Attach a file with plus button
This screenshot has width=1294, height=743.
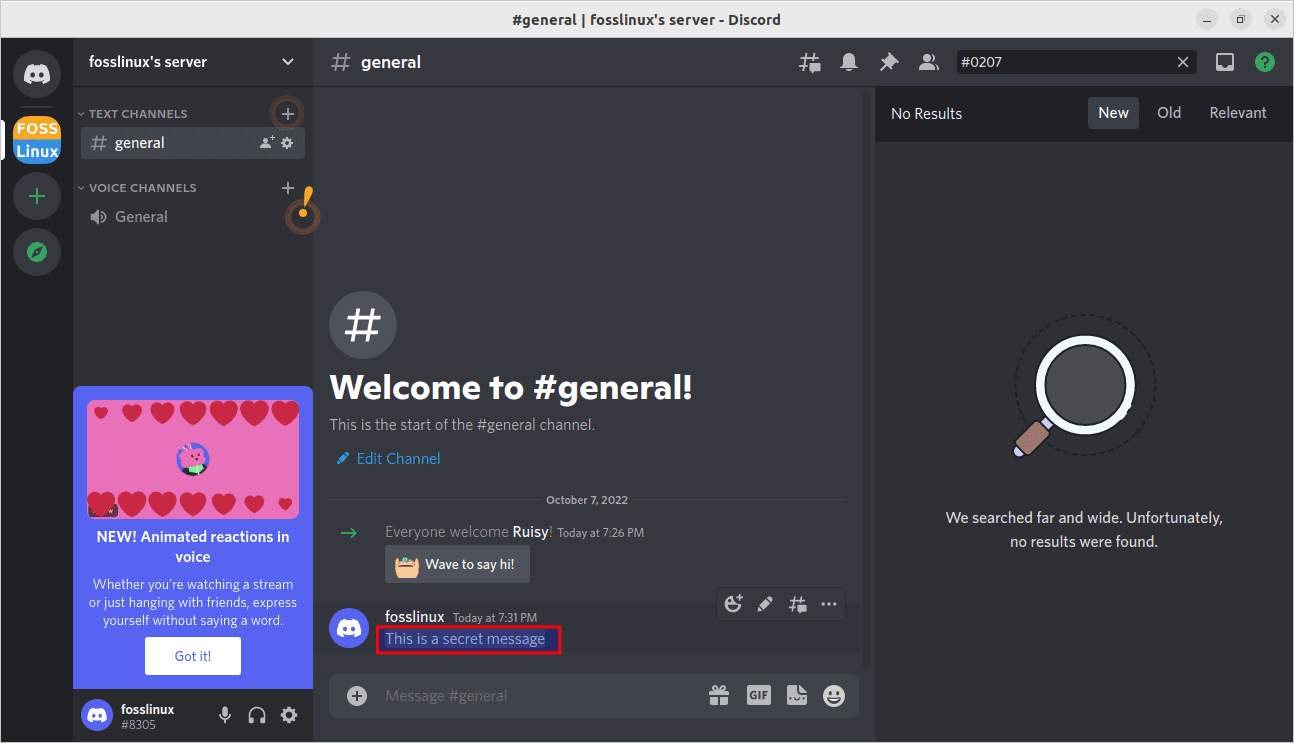pos(357,695)
